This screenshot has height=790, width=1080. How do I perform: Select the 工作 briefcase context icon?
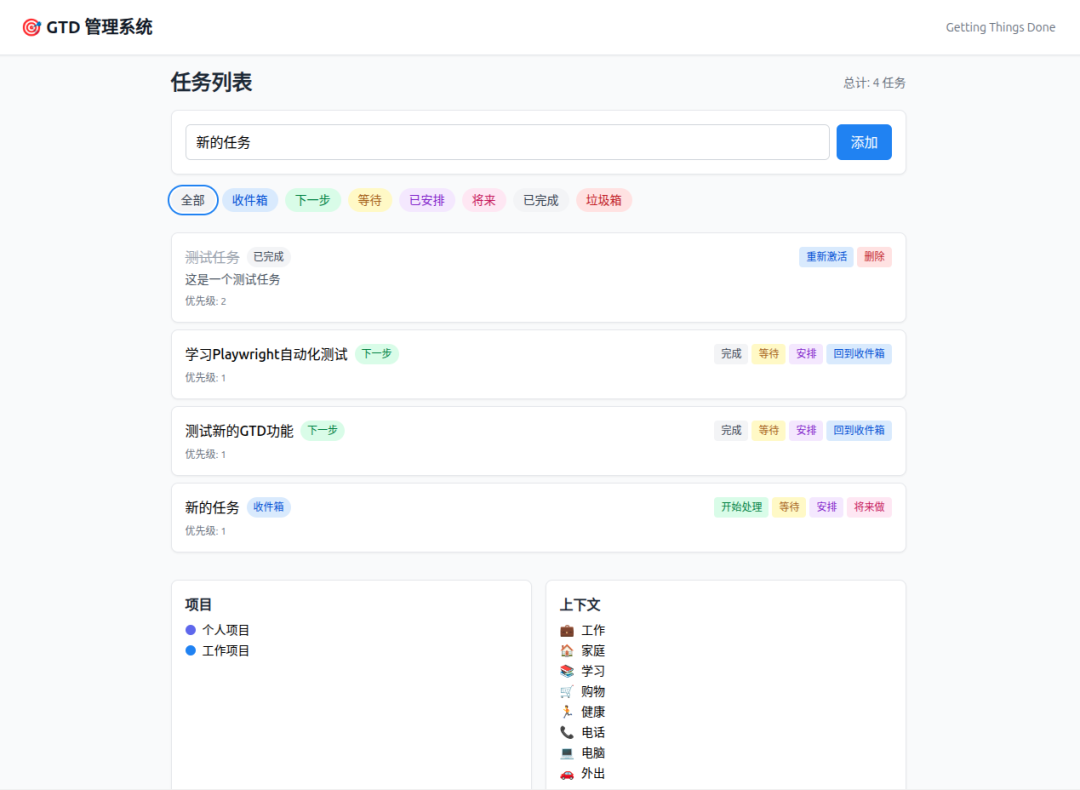pos(567,630)
